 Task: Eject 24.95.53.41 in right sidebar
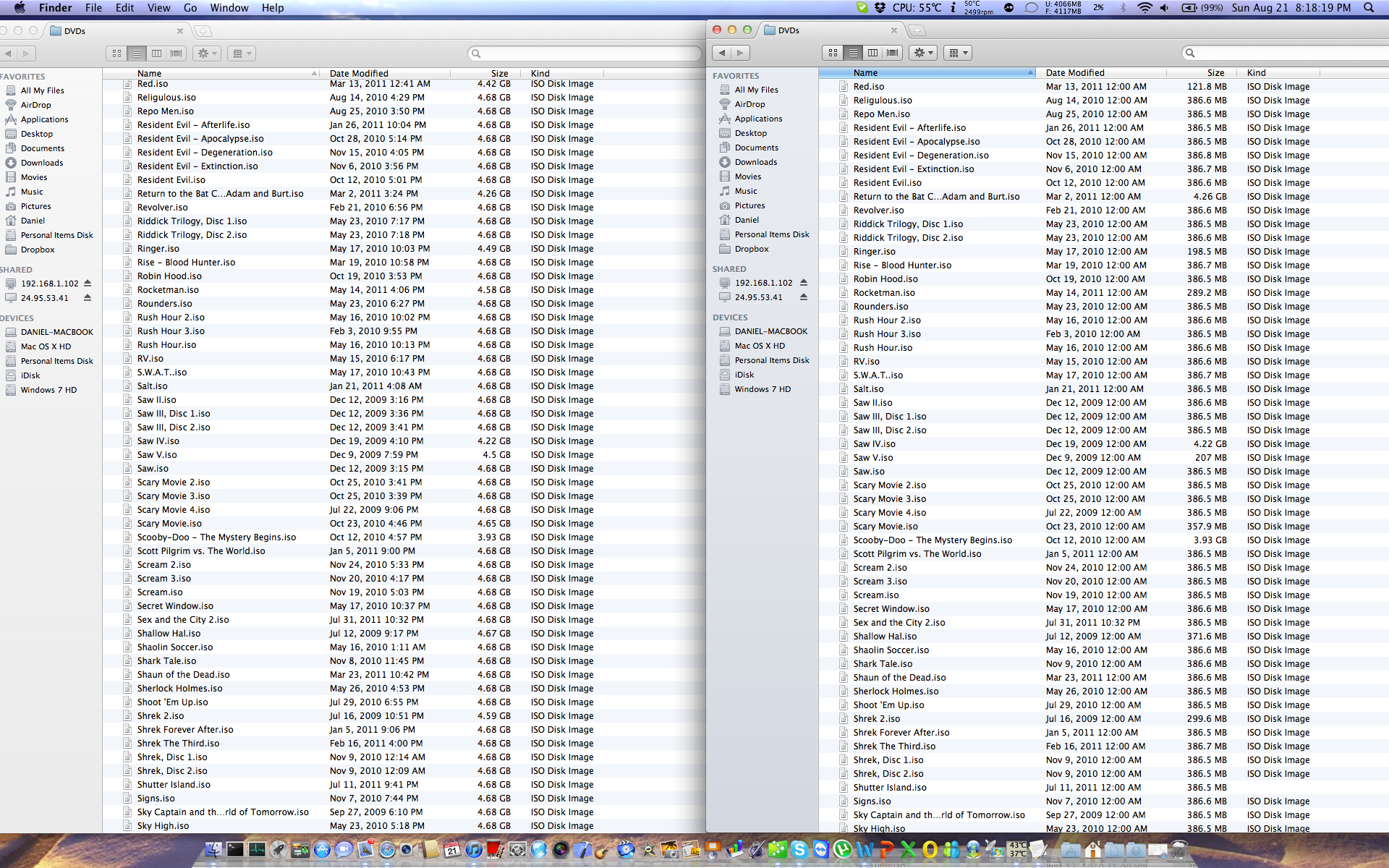coord(803,297)
